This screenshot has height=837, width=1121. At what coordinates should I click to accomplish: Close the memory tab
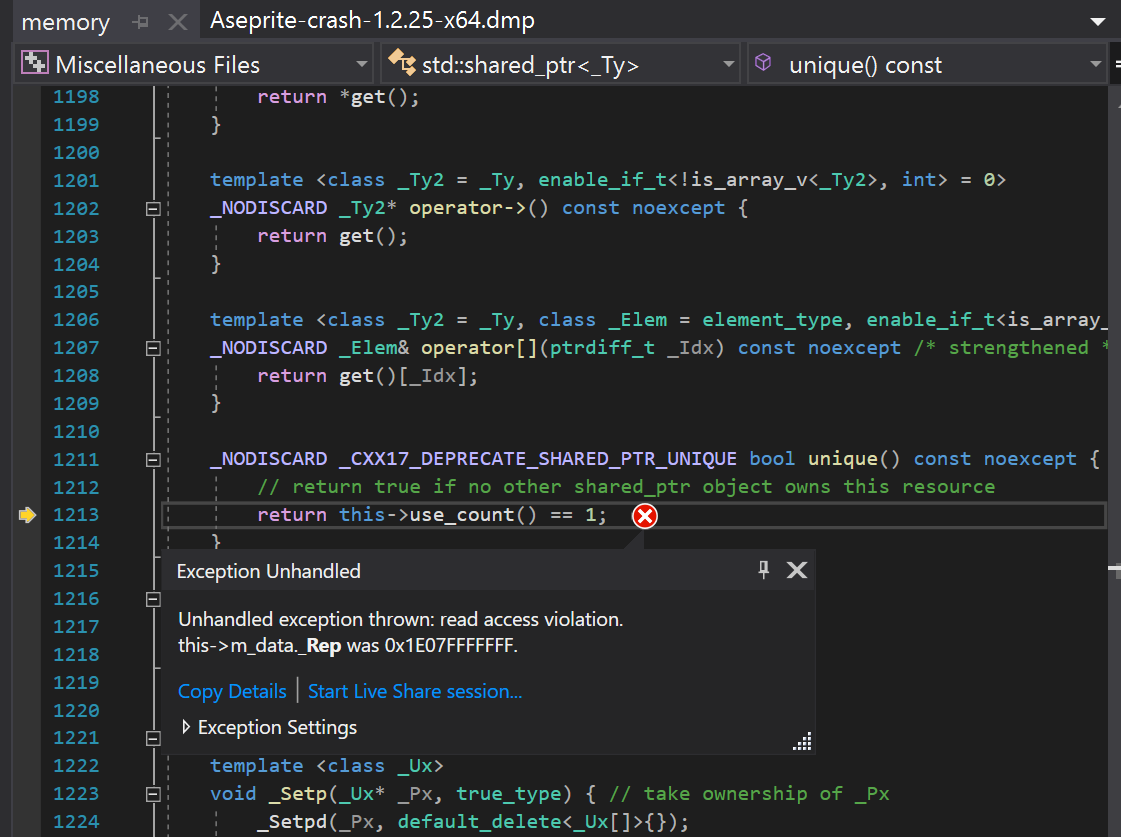point(177,22)
